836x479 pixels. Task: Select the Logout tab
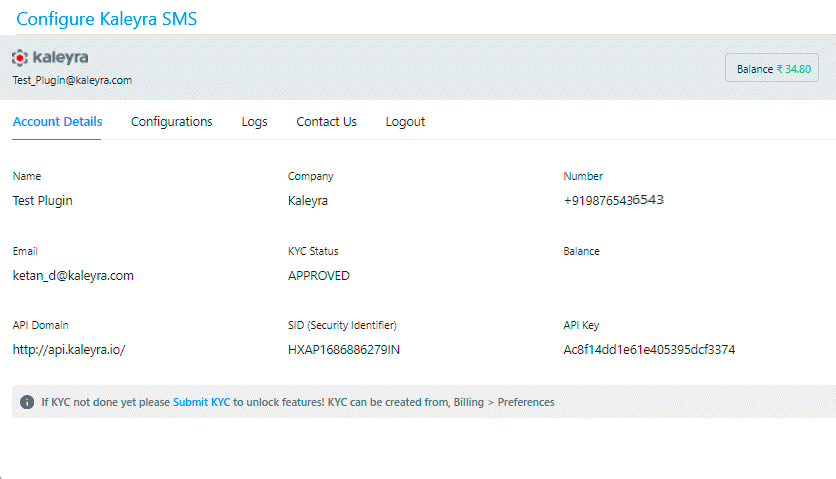(405, 122)
